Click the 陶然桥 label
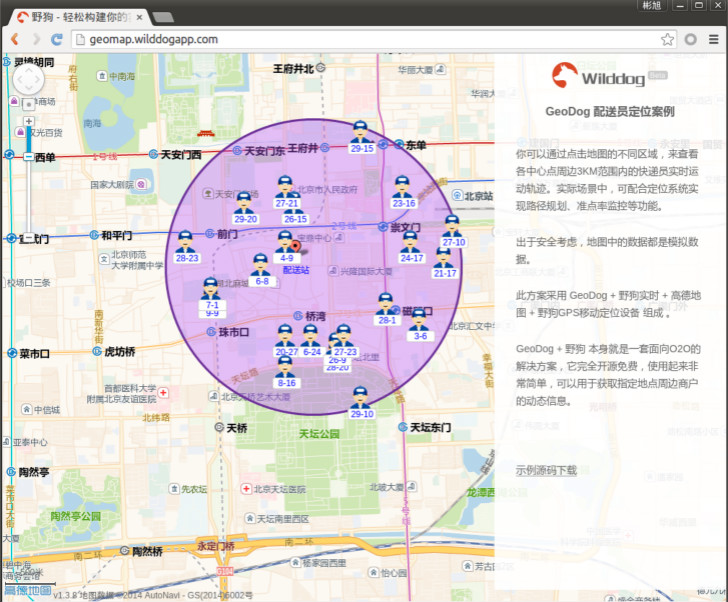This screenshot has width=728, height=602. coord(148,551)
